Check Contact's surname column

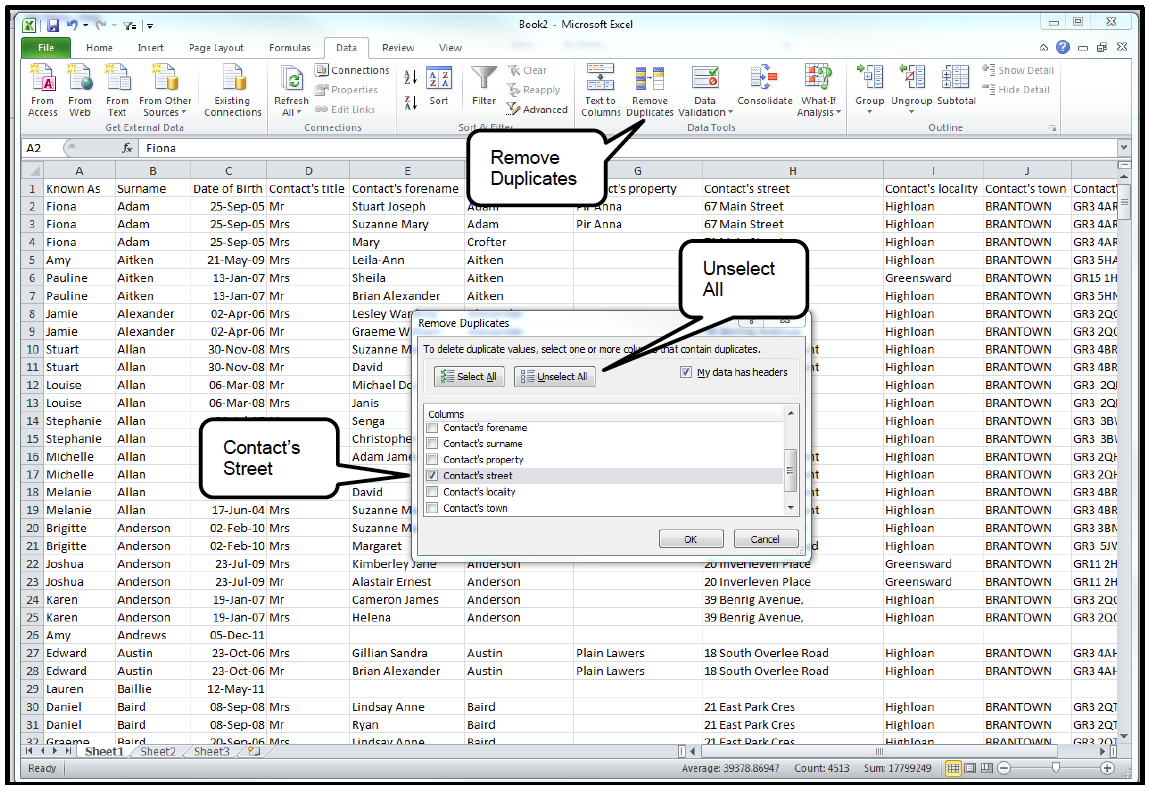(432, 443)
